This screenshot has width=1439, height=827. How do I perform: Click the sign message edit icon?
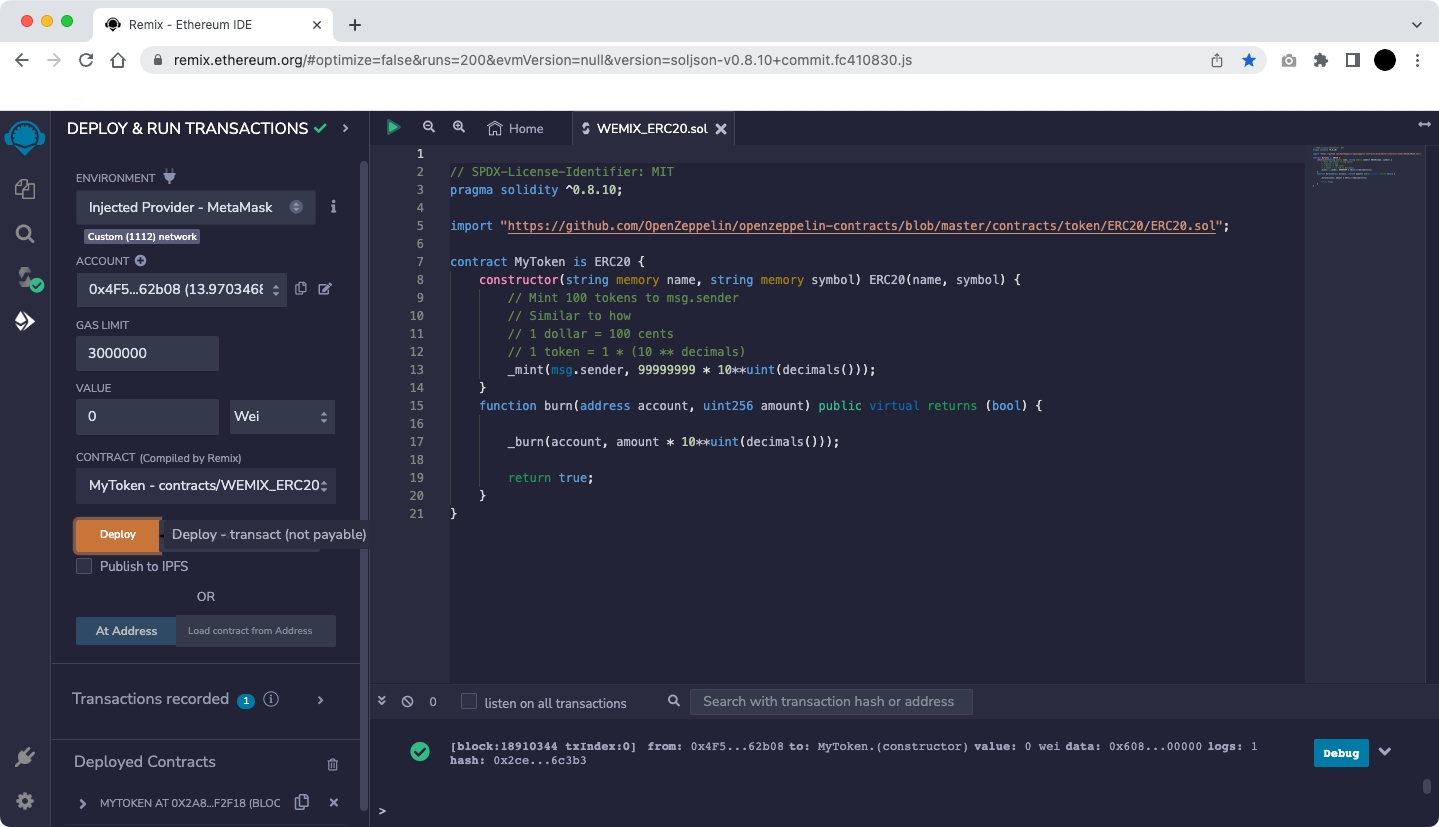tap(325, 289)
